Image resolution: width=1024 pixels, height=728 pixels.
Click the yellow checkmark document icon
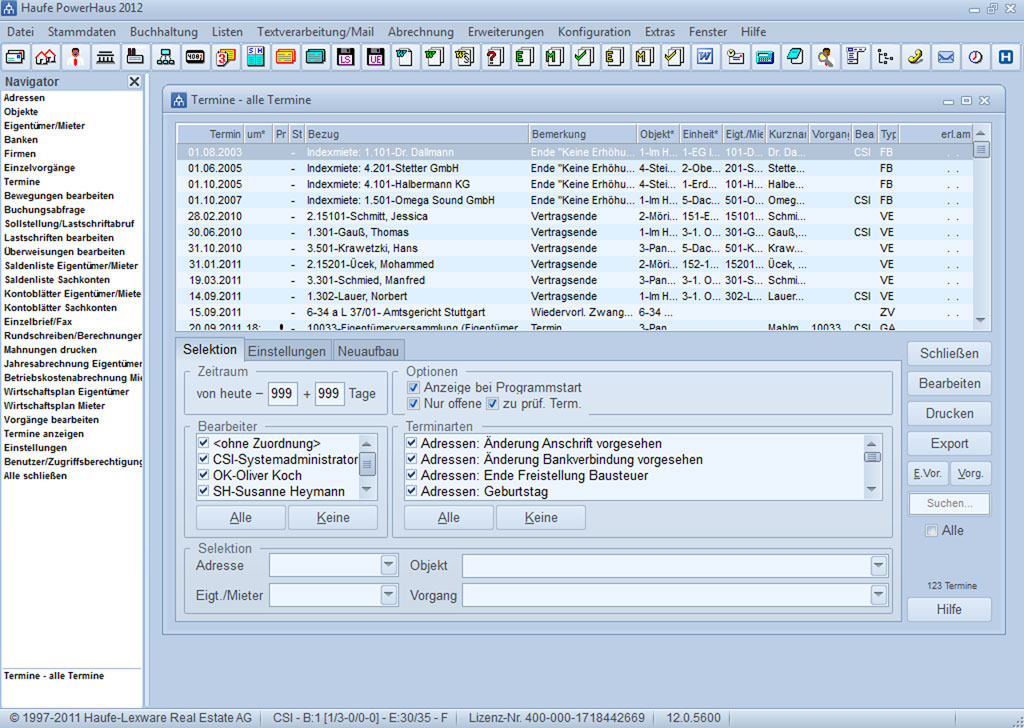(675, 57)
